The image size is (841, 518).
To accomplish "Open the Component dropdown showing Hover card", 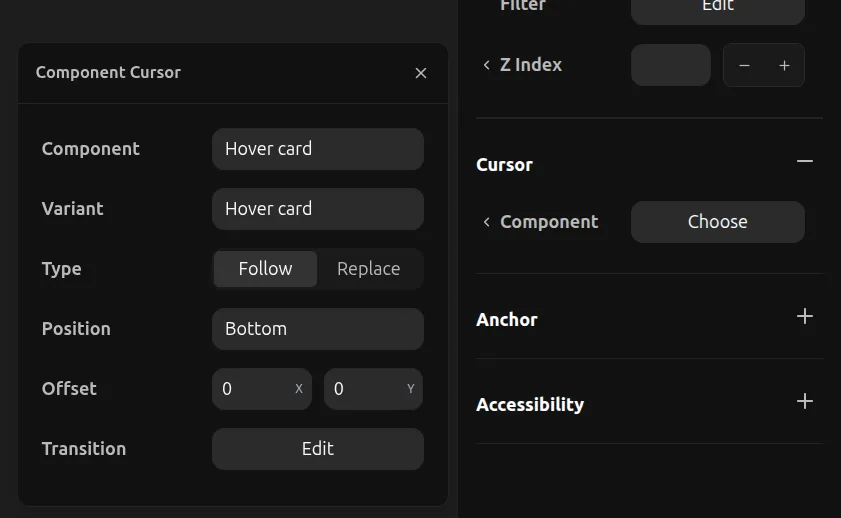I will [x=318, y=149].
